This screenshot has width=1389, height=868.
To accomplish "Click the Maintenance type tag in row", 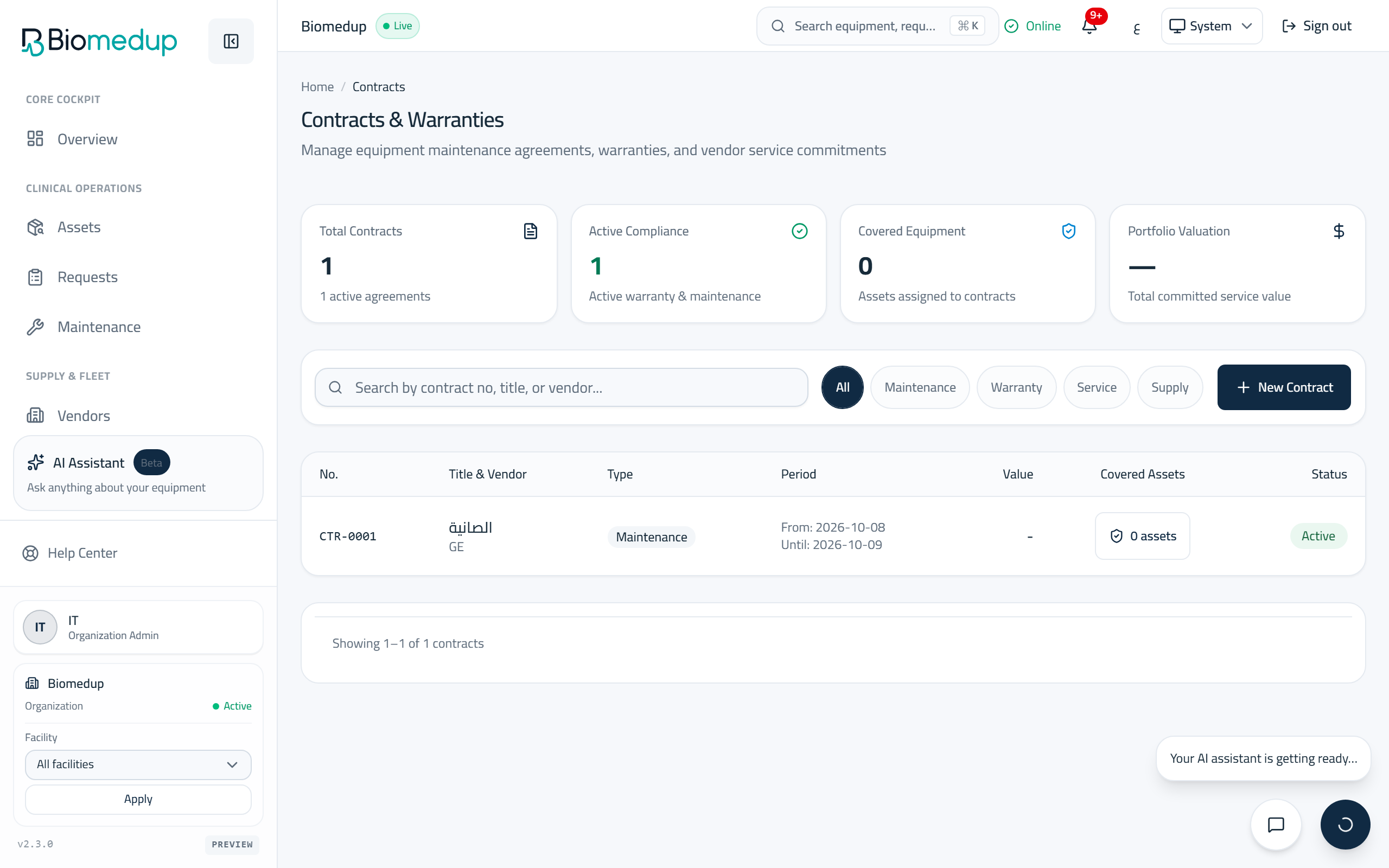I will pos(651,537).
